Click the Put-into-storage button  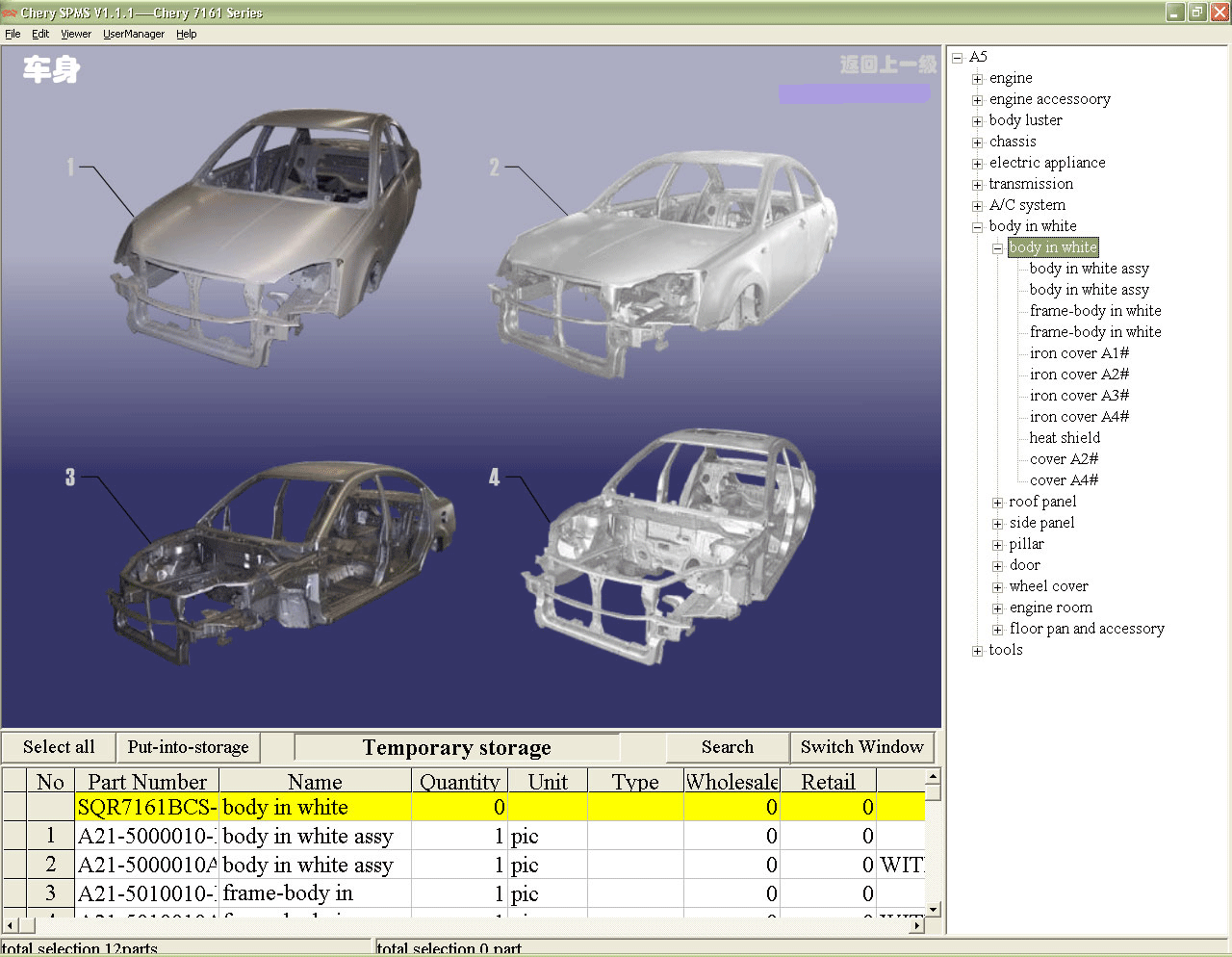(x=189, y=747)
